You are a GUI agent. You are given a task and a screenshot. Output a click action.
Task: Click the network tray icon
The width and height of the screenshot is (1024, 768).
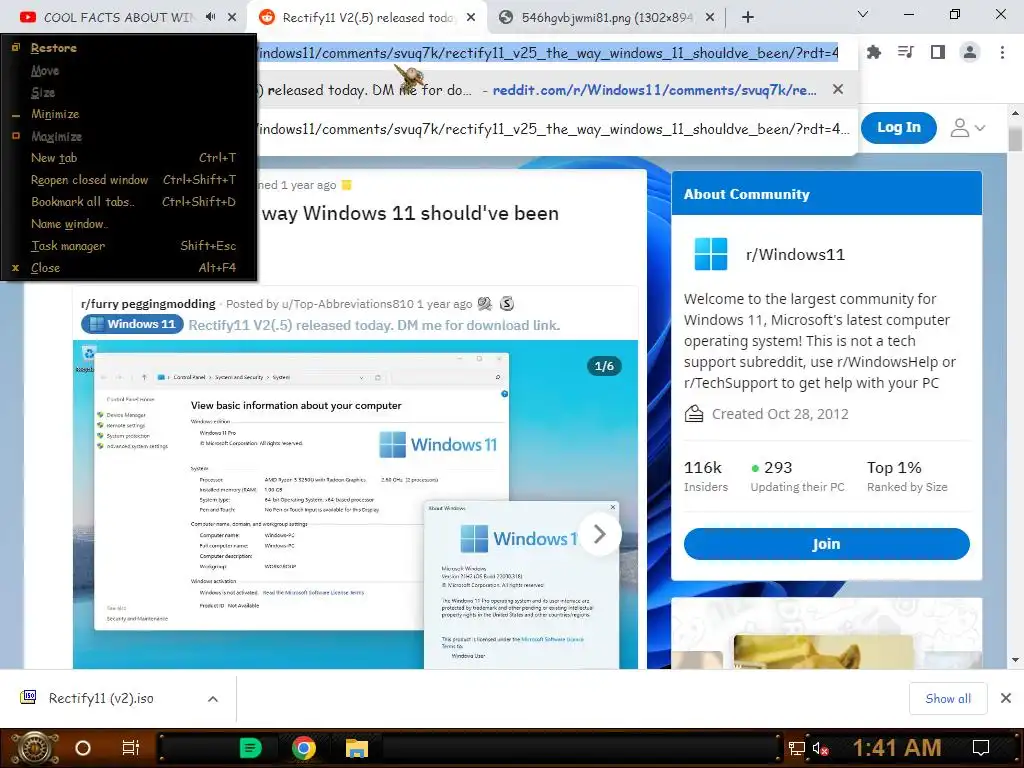(x=797, y=748)
